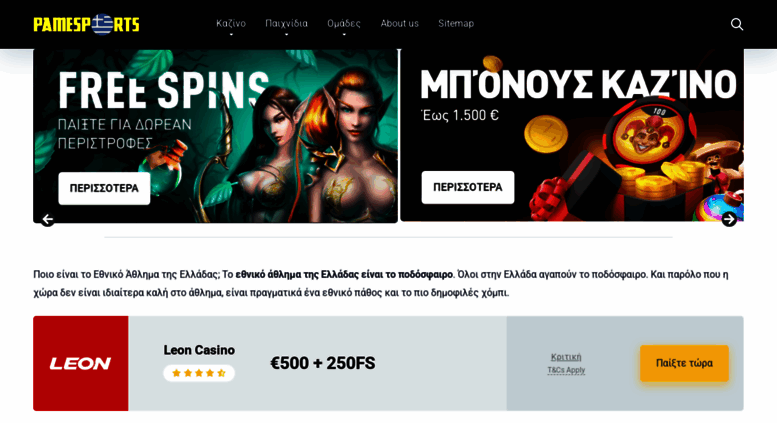Advance carousel with right arrow
This screenshot has width=777, height=423.
(x=729, y=219)
